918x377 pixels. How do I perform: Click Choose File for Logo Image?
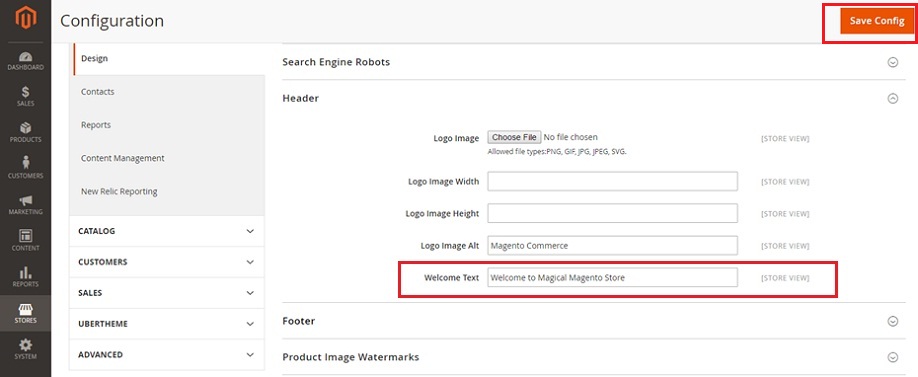tap(515, 137)
